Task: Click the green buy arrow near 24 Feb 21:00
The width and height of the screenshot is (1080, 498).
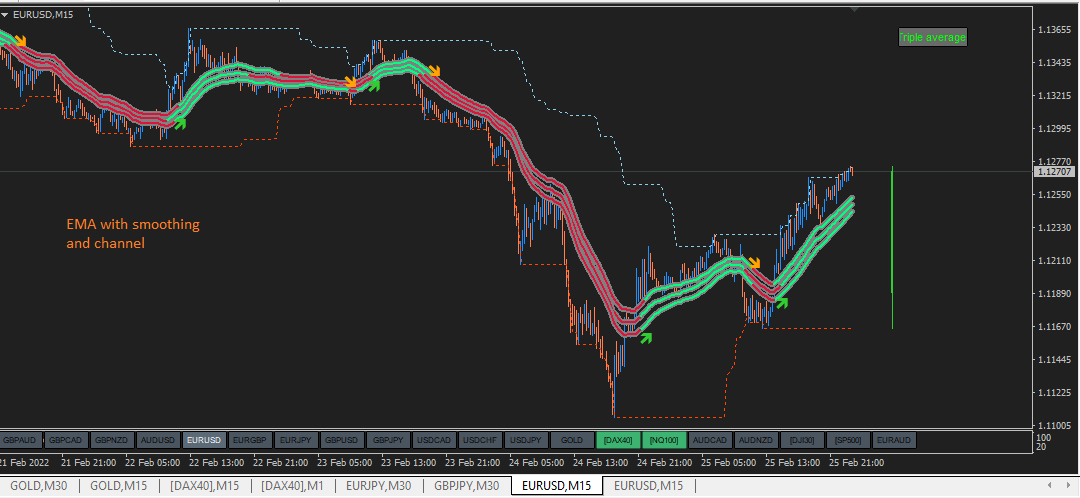Action: tap(646, 337)
